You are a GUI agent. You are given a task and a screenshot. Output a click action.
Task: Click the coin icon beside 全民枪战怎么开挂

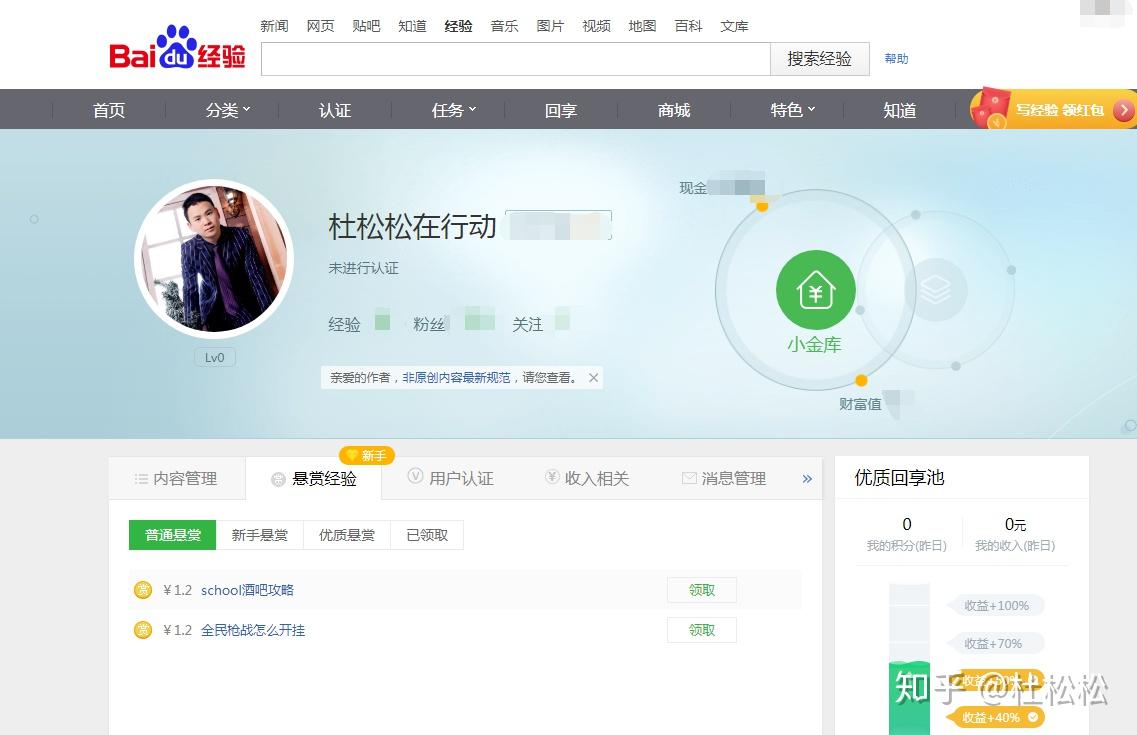(144, 630)
